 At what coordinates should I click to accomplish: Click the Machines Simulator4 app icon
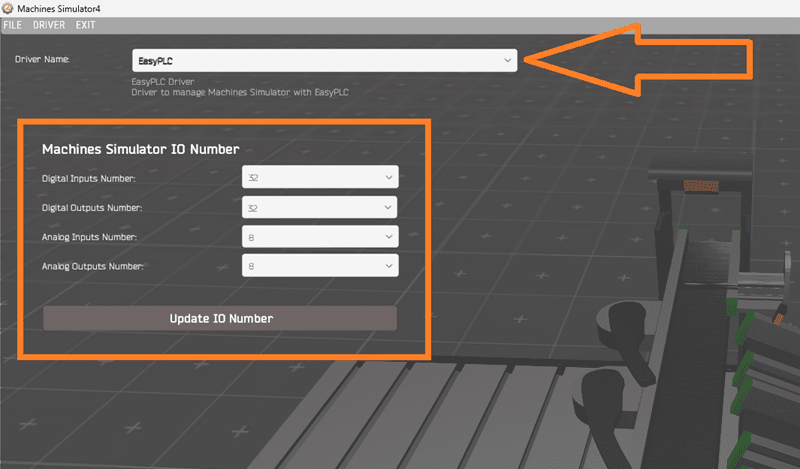tap(8, 8)
